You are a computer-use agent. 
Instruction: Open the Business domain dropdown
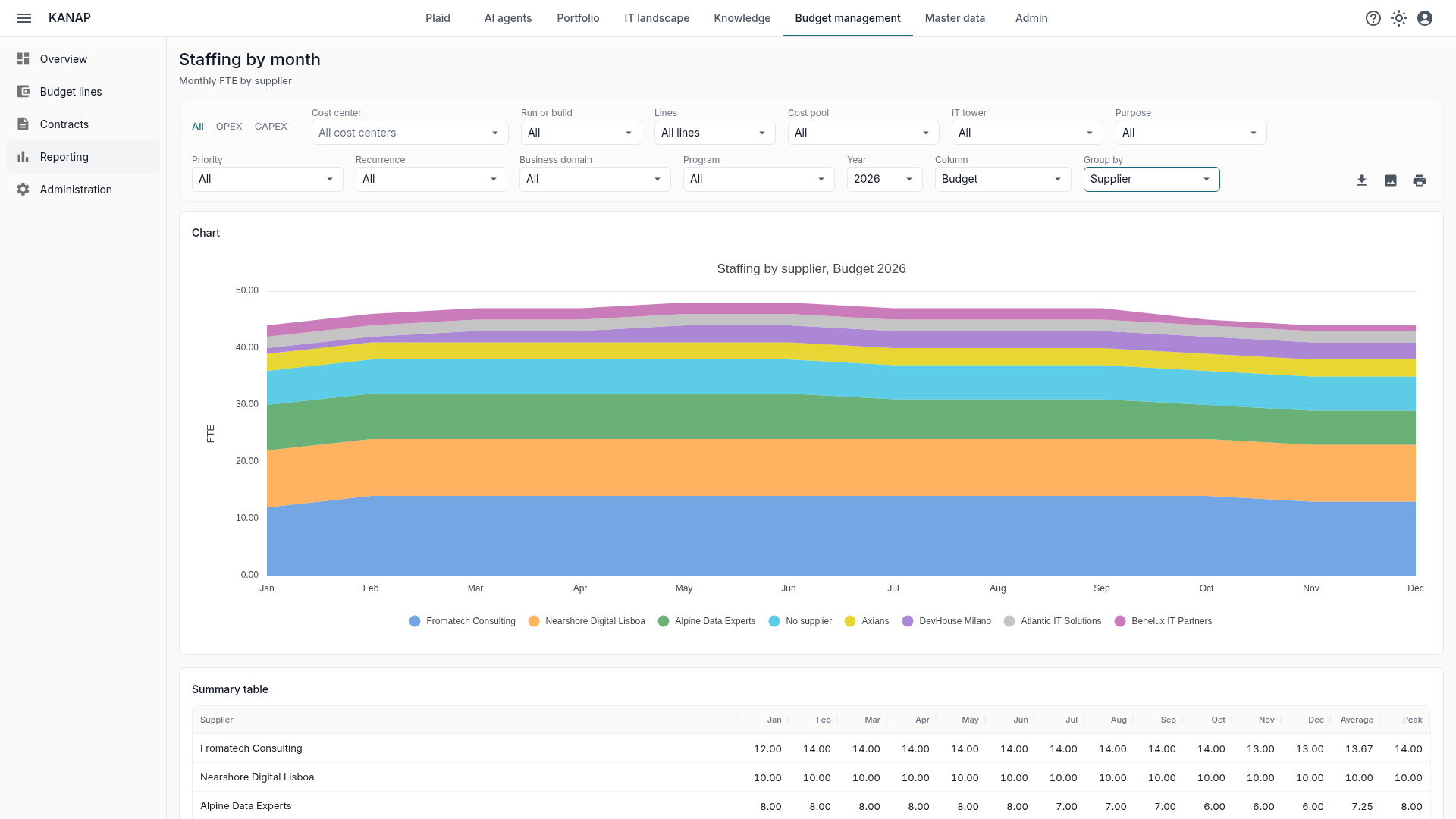tap(595, 179)
